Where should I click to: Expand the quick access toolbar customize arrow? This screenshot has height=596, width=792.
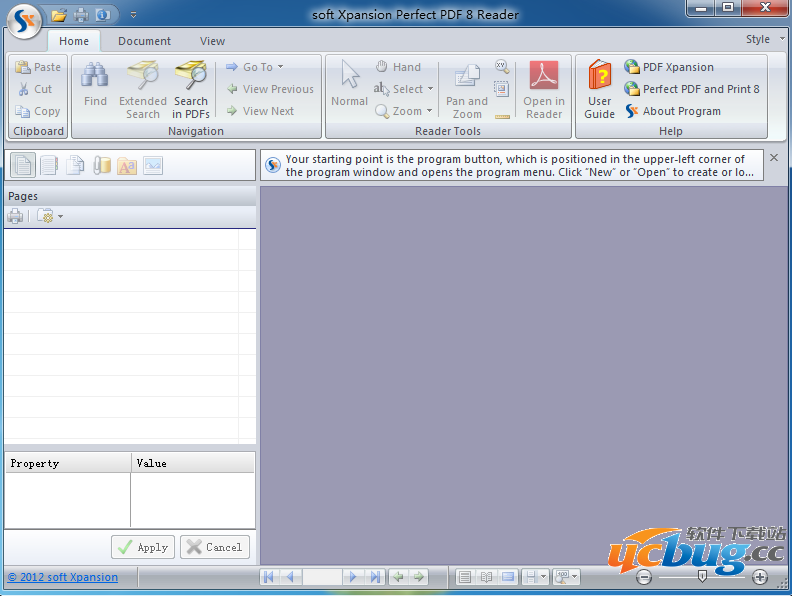point(133,15)
